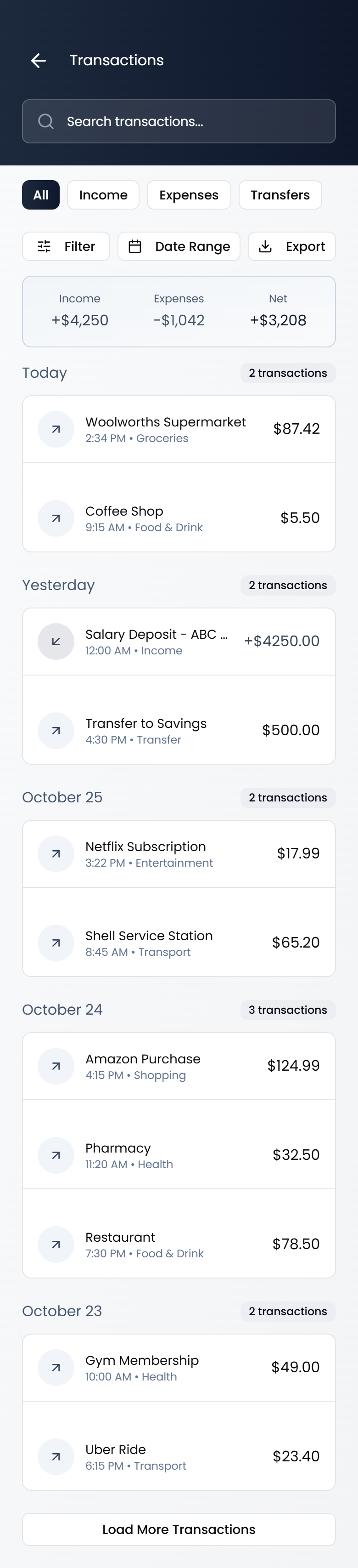This screenshot has height=1568, width=358.
Task: Open the Filter options
Action: [66, 246]
